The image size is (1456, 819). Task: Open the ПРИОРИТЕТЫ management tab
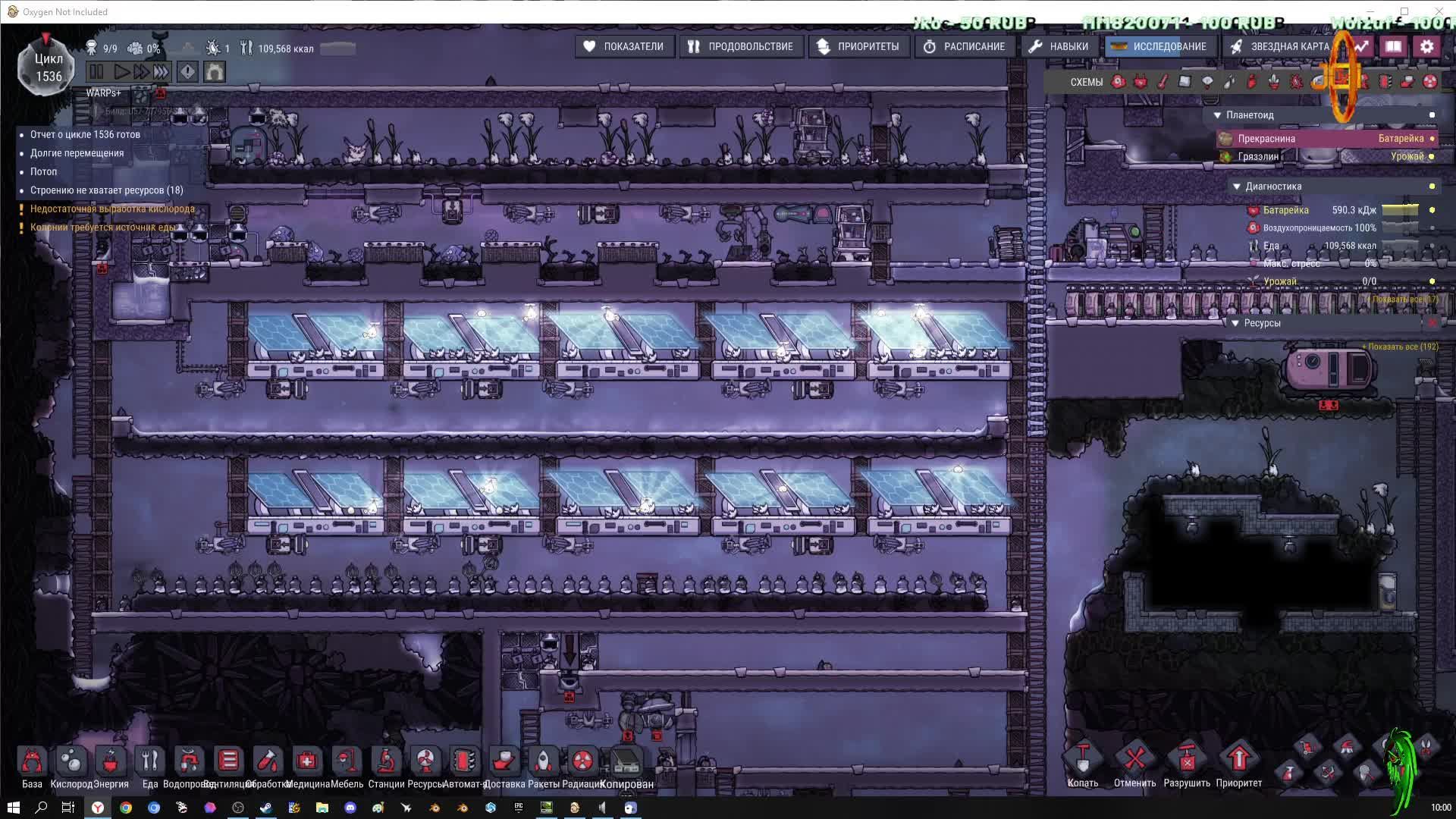pyautogui.click(x=858, y=46)
